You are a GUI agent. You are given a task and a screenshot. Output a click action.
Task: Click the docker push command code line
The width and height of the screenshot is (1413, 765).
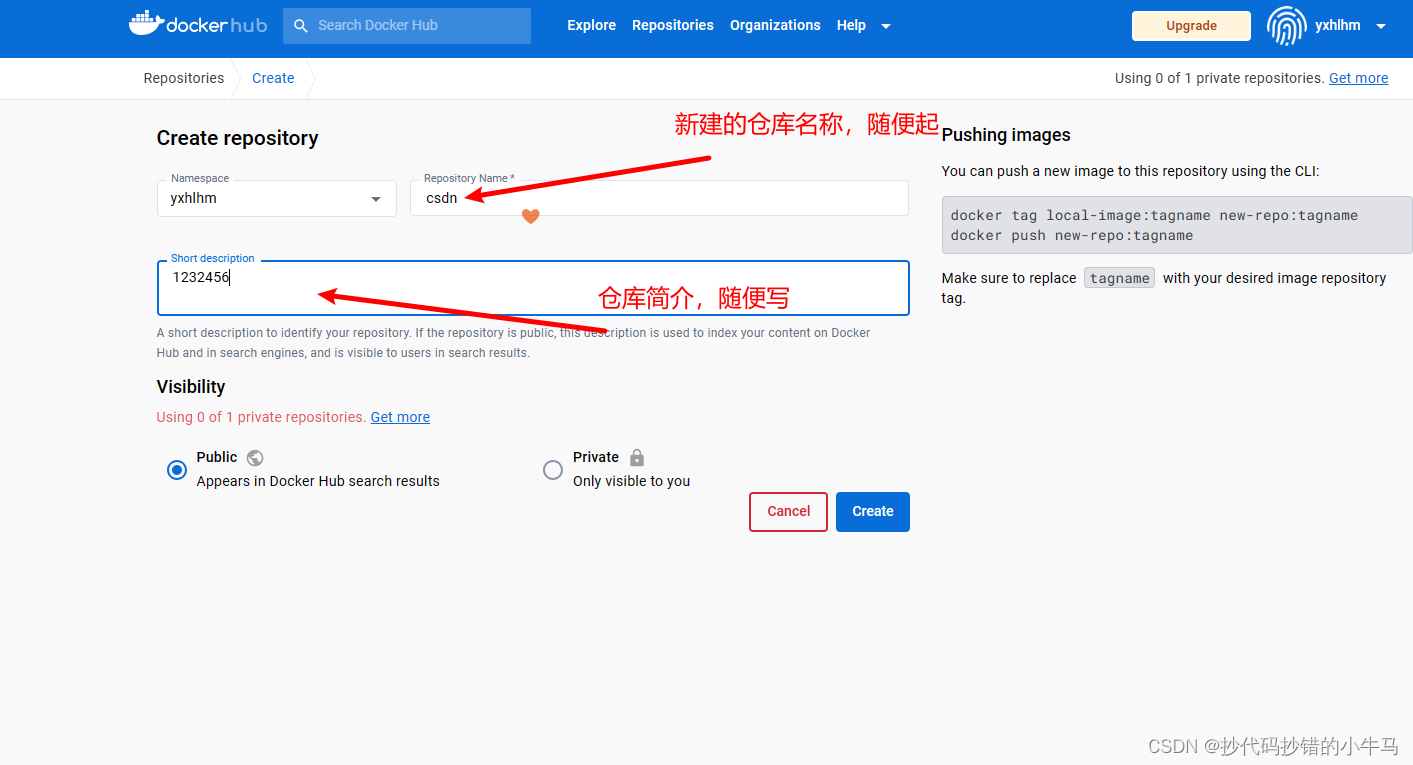(1072, 235)
